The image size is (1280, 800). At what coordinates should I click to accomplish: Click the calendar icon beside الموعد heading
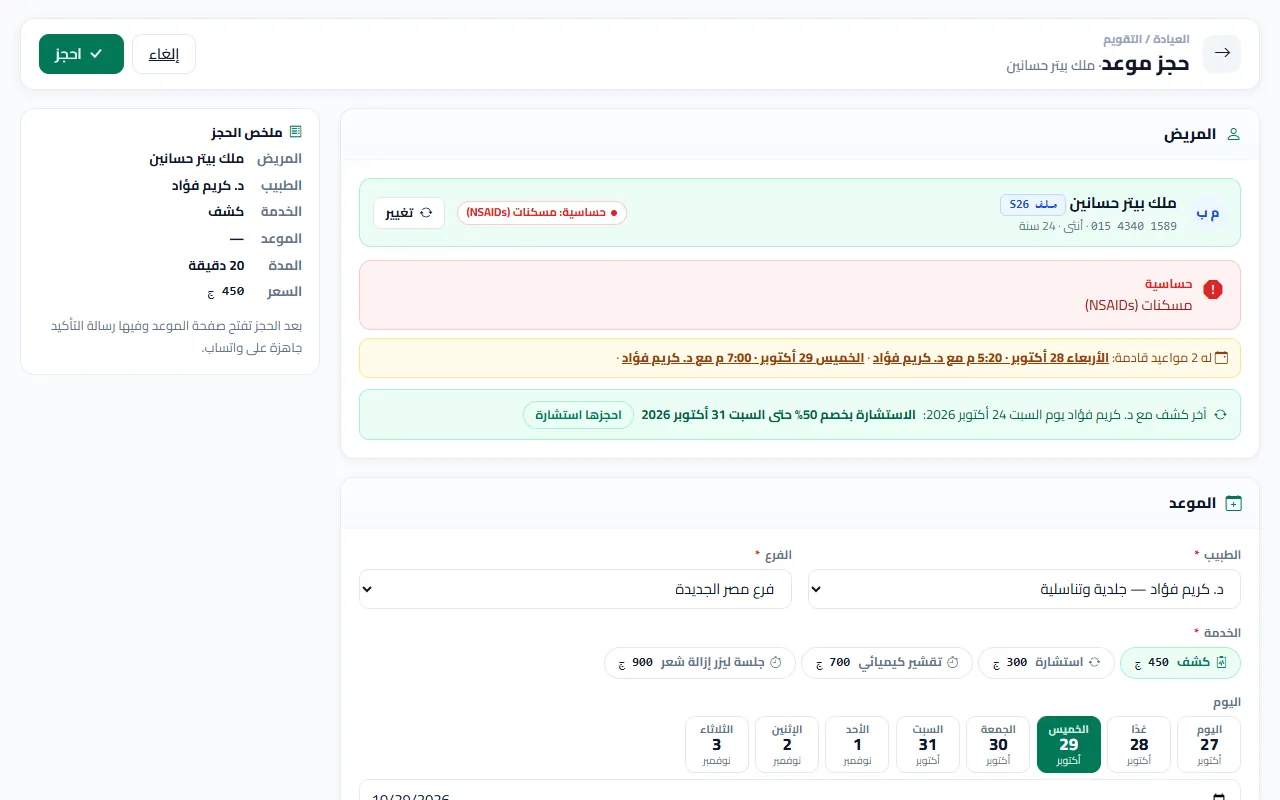[x=1233, y=503]
